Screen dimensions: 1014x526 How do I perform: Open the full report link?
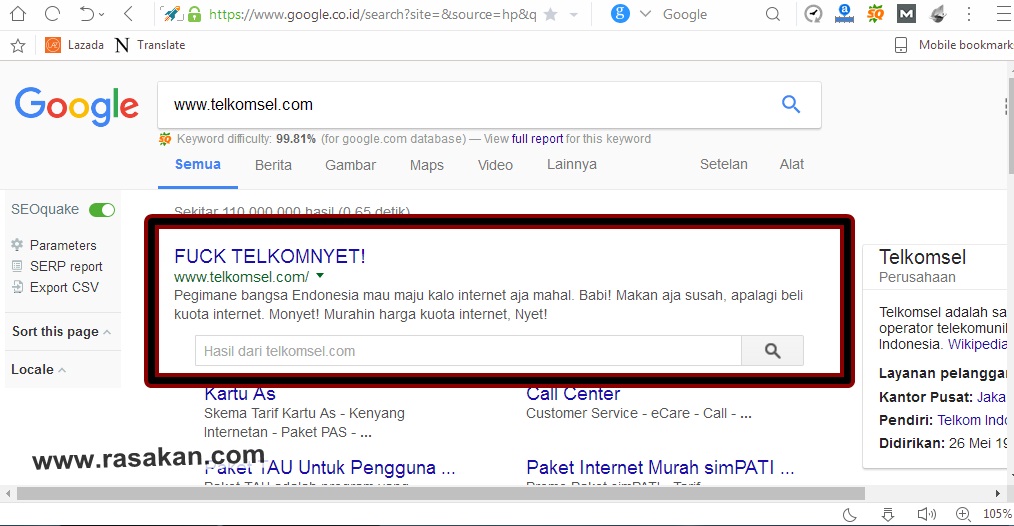point(537,138)
